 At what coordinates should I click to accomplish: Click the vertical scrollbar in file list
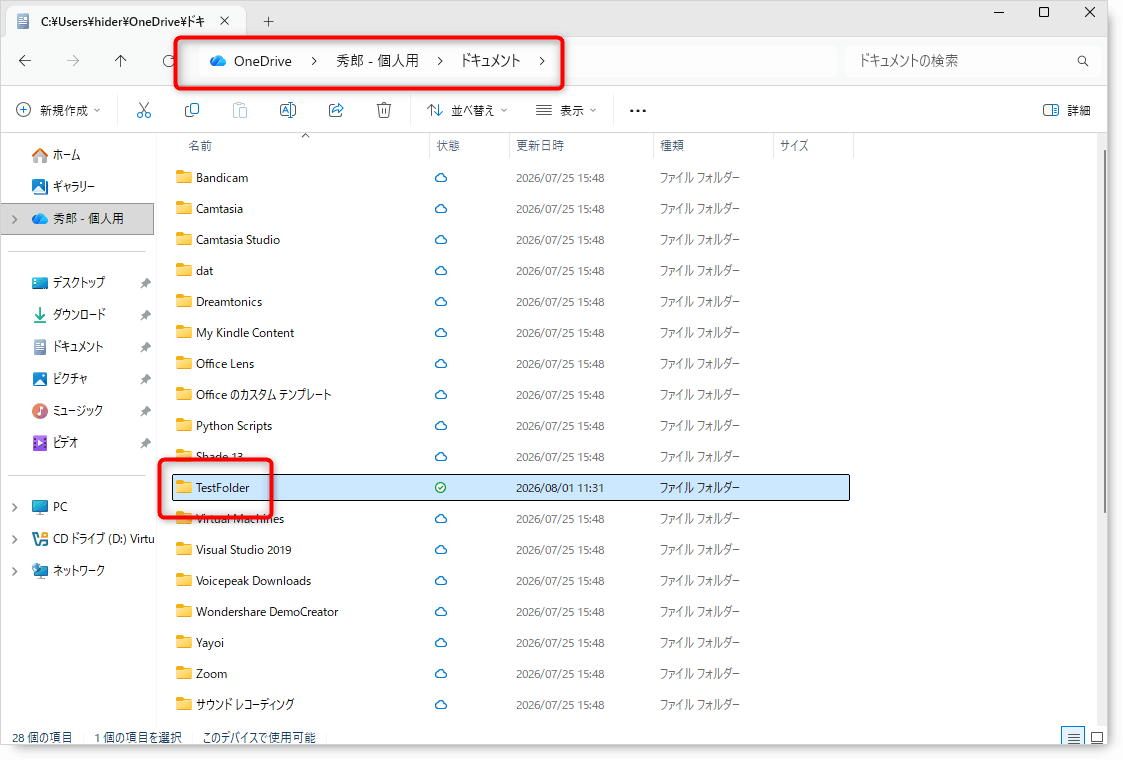tap(1104, 330)
